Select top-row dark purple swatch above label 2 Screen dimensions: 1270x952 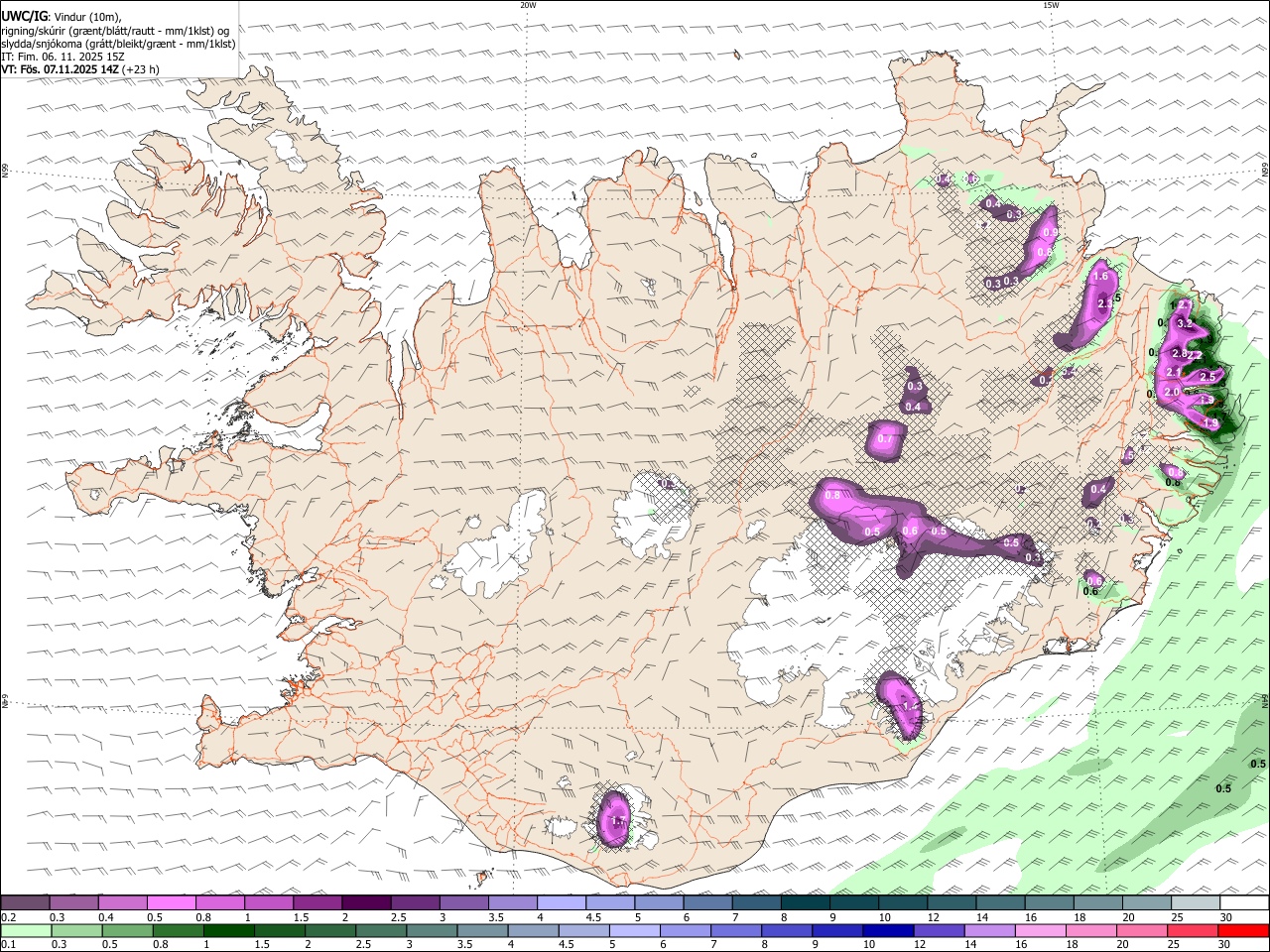pos(366,902)
